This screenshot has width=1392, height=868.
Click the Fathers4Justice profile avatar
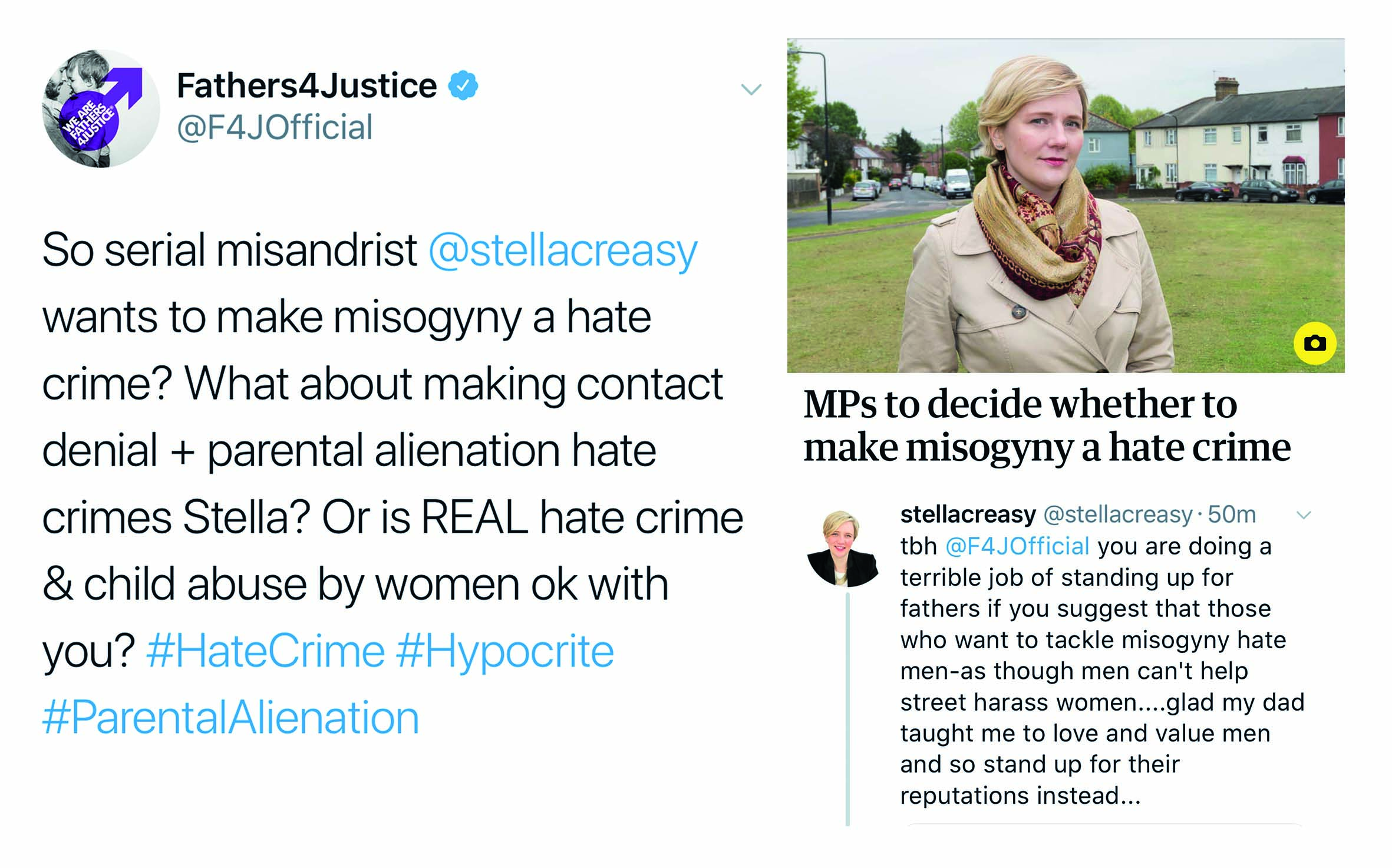101,109
